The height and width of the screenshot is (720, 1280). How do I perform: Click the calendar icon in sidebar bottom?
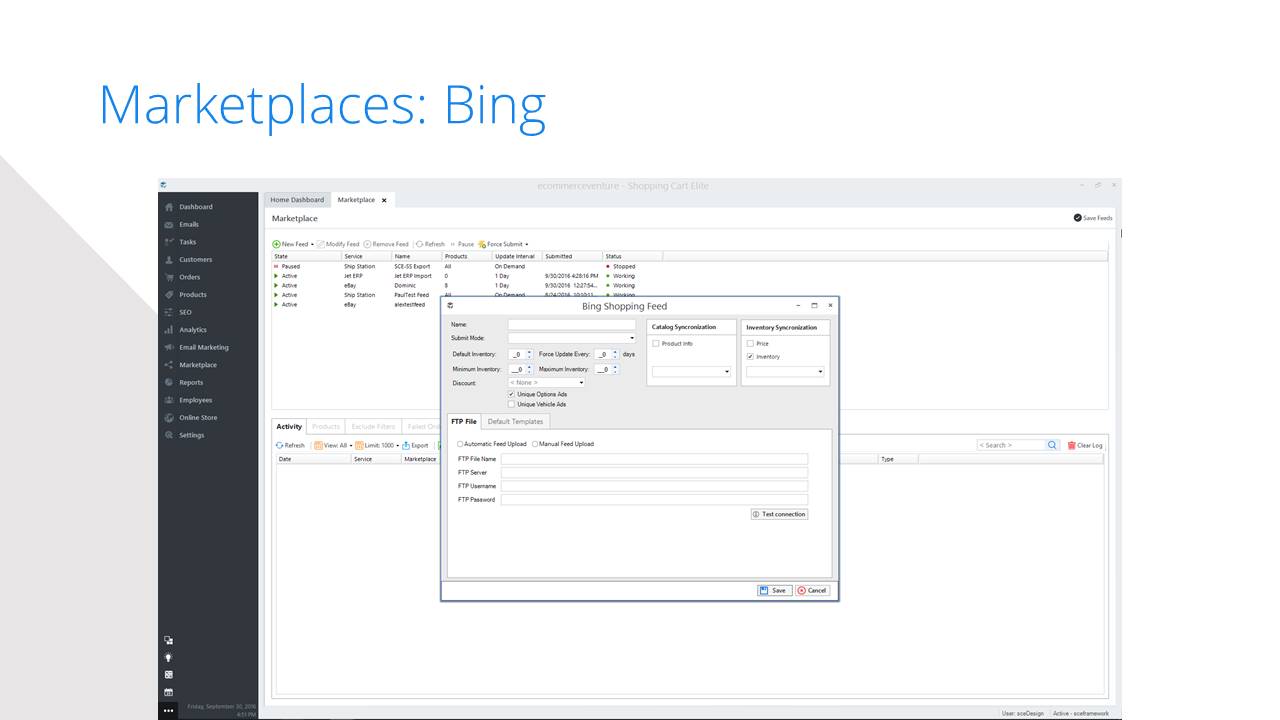(x=169, y=692)
